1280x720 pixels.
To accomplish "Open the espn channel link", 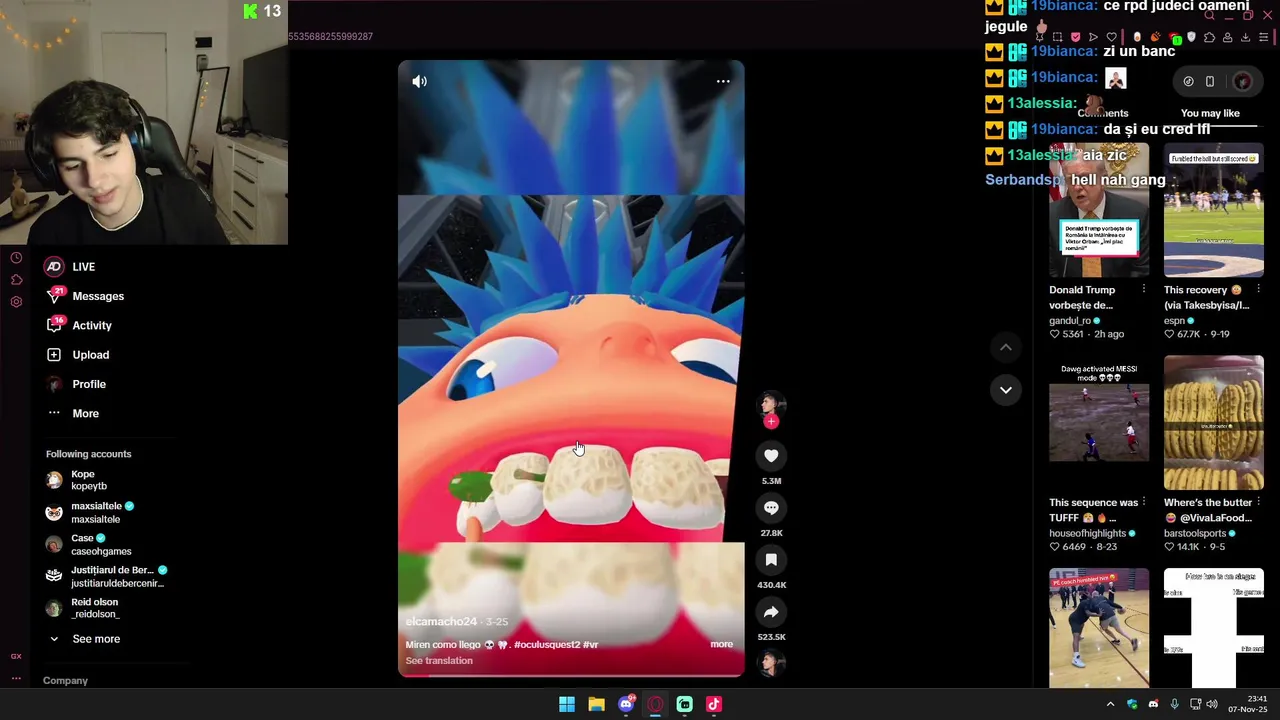I will (x=1174, y=321).
